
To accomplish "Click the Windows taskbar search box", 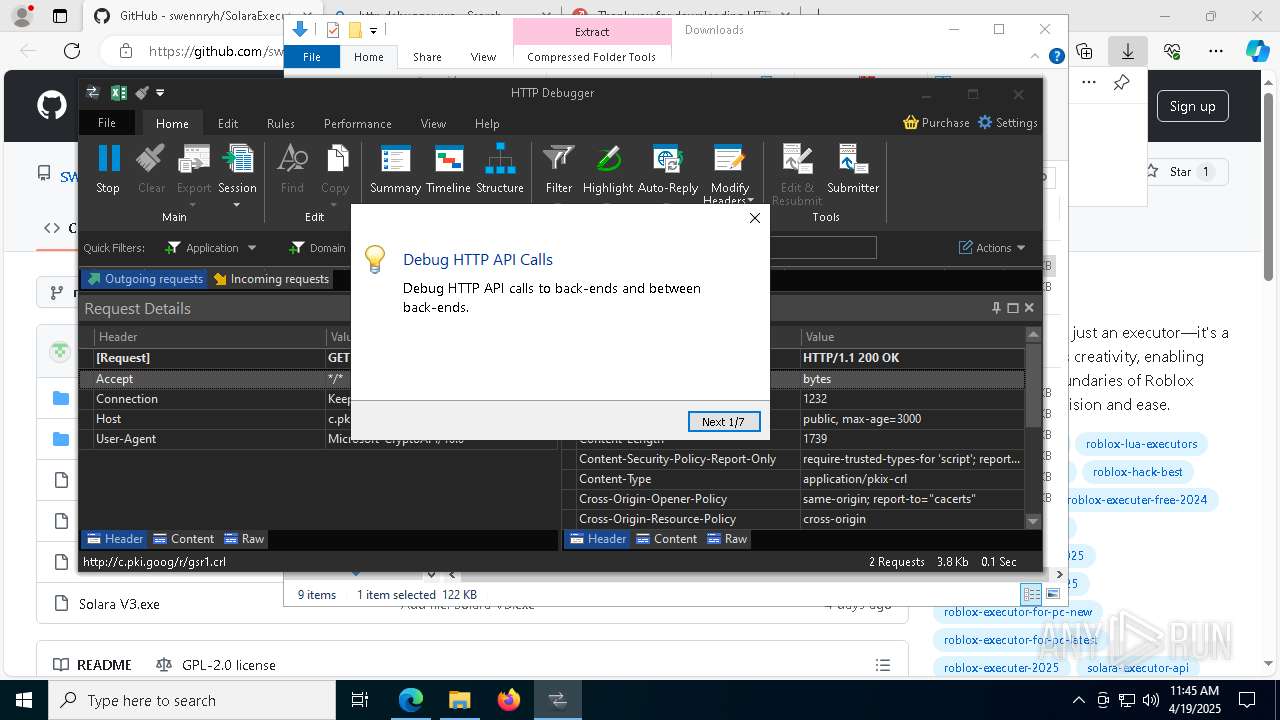I will coord(192,700).
